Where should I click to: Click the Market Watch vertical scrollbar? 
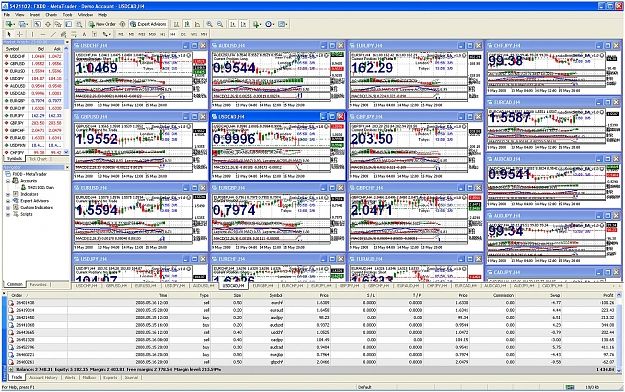[x=66, y=100]
